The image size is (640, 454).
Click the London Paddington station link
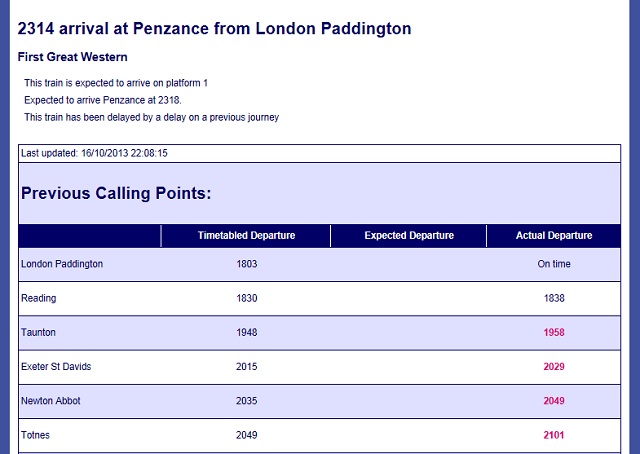click(x=62, y=264)
